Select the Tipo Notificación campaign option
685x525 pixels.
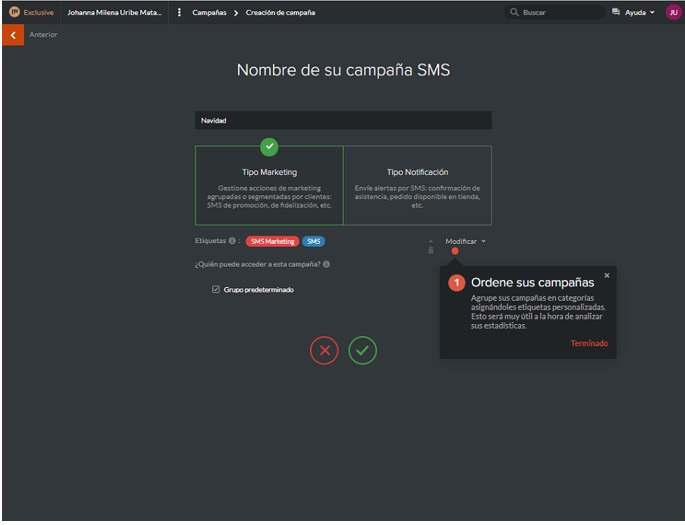click(x=417, y=185)
